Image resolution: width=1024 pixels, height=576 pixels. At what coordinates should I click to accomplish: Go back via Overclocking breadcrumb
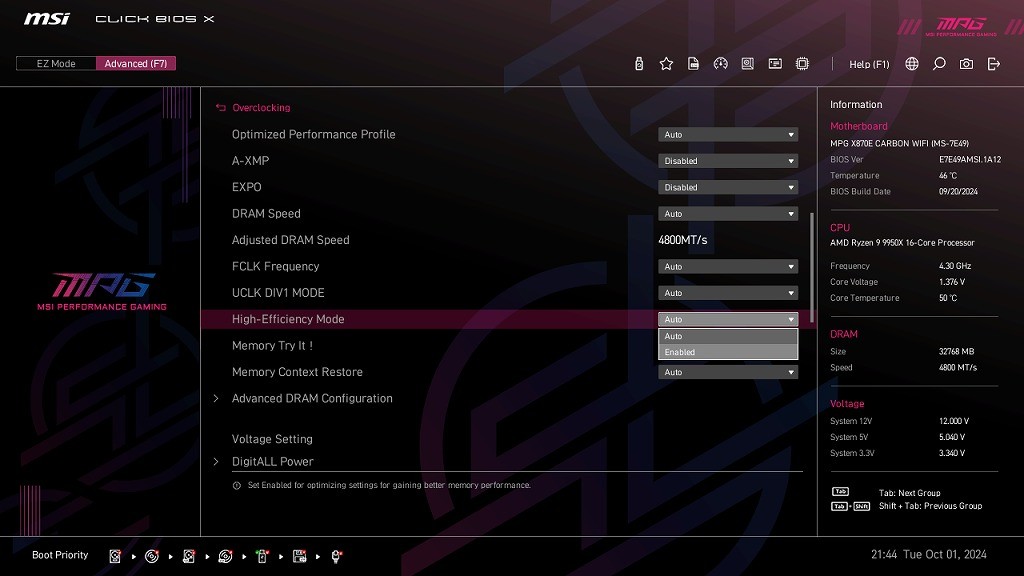pos(260,108)
